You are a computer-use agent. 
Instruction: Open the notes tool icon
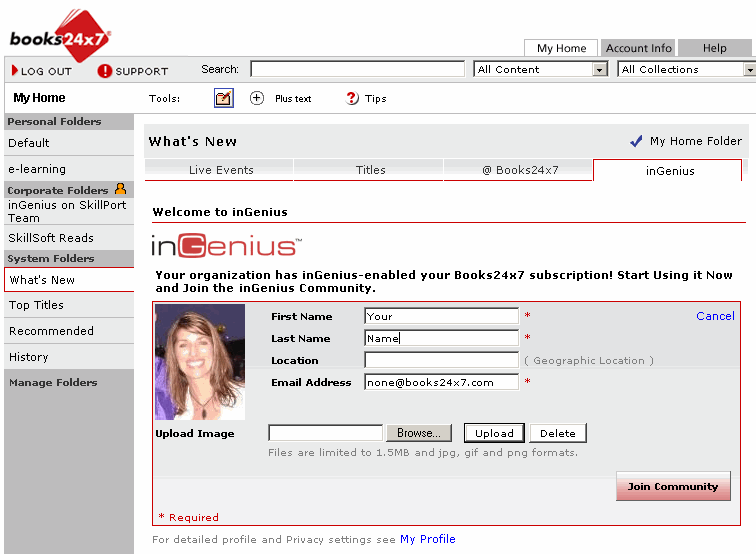coord(224,98)
